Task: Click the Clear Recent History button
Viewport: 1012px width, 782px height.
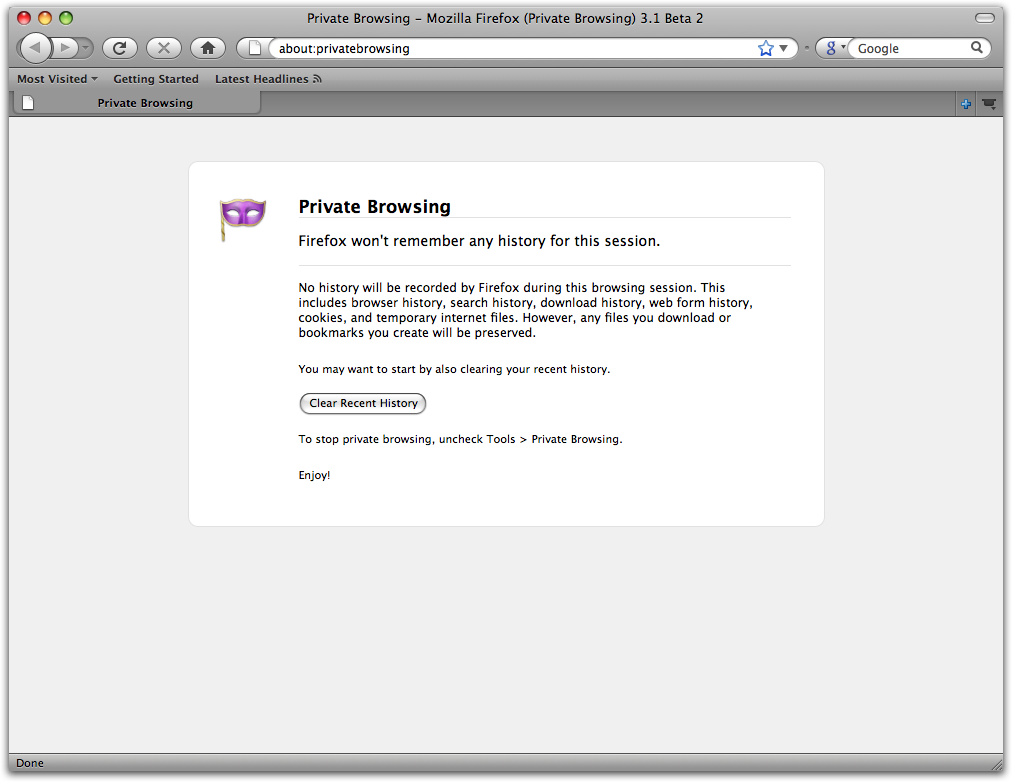Action: click(363, 403)
